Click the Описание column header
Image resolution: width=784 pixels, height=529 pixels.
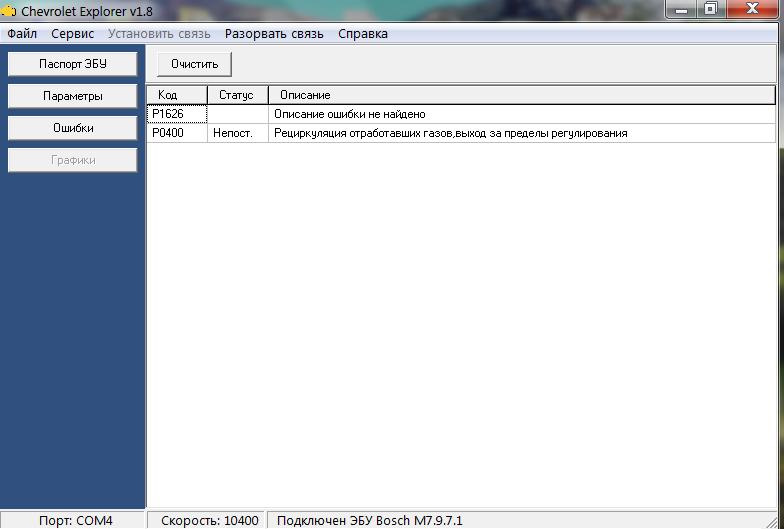coord(522,95)
